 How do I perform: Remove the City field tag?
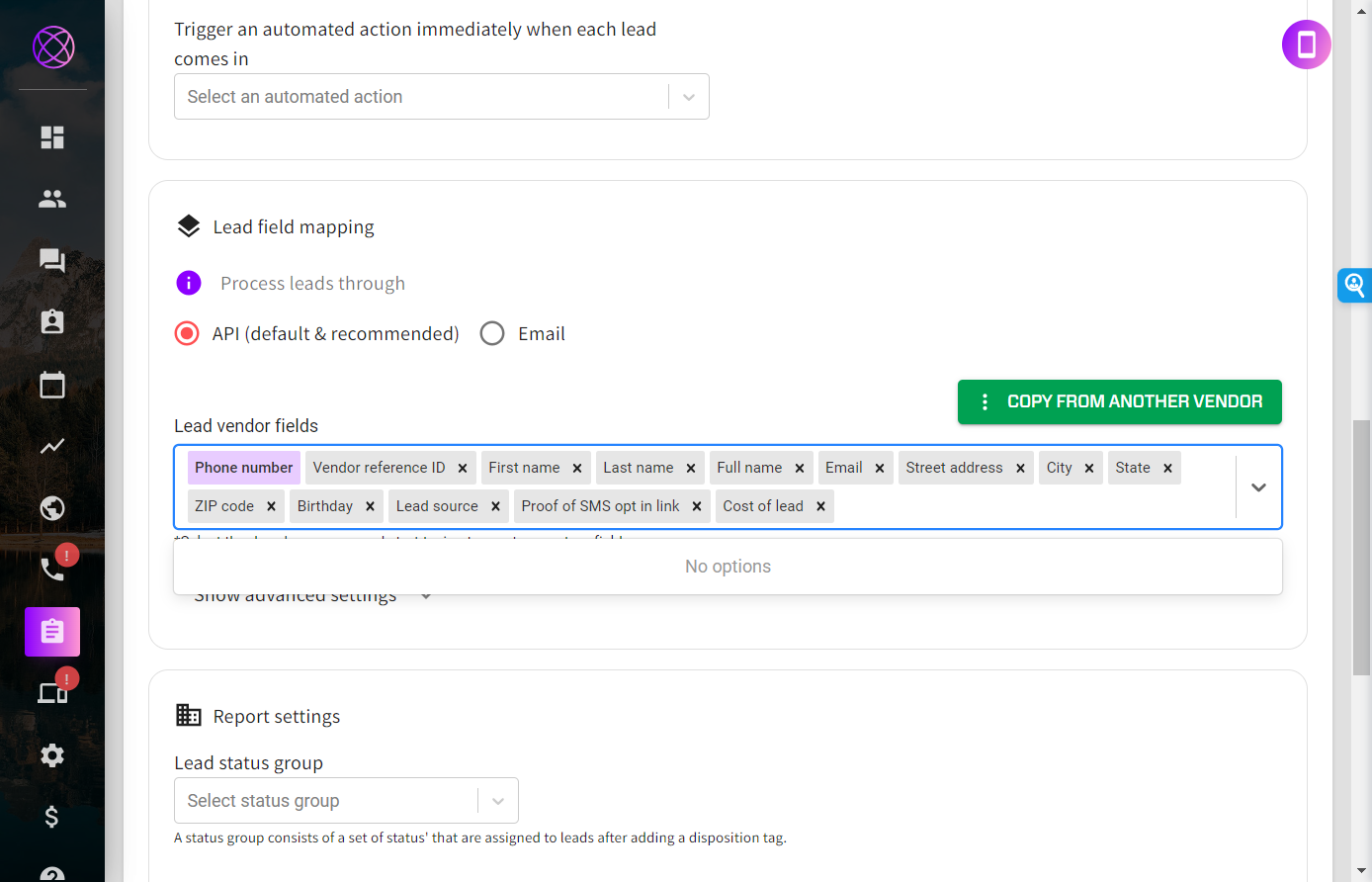click(x=1089, y=468)
